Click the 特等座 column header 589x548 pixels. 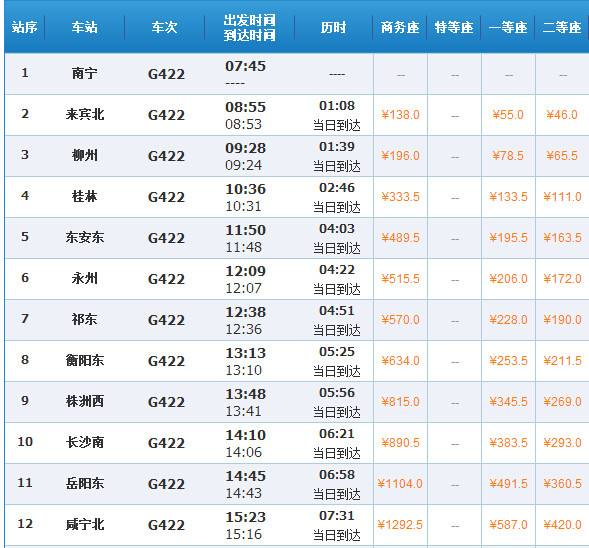click(454, 27)
